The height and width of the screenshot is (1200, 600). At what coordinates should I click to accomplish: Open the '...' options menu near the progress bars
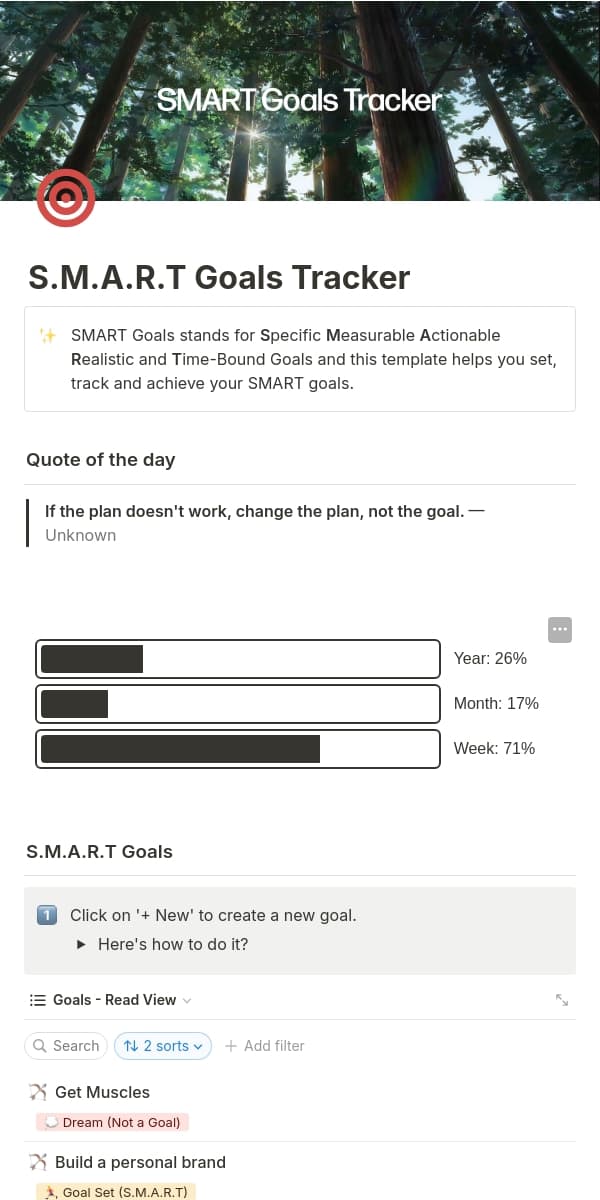pos(559,629)
